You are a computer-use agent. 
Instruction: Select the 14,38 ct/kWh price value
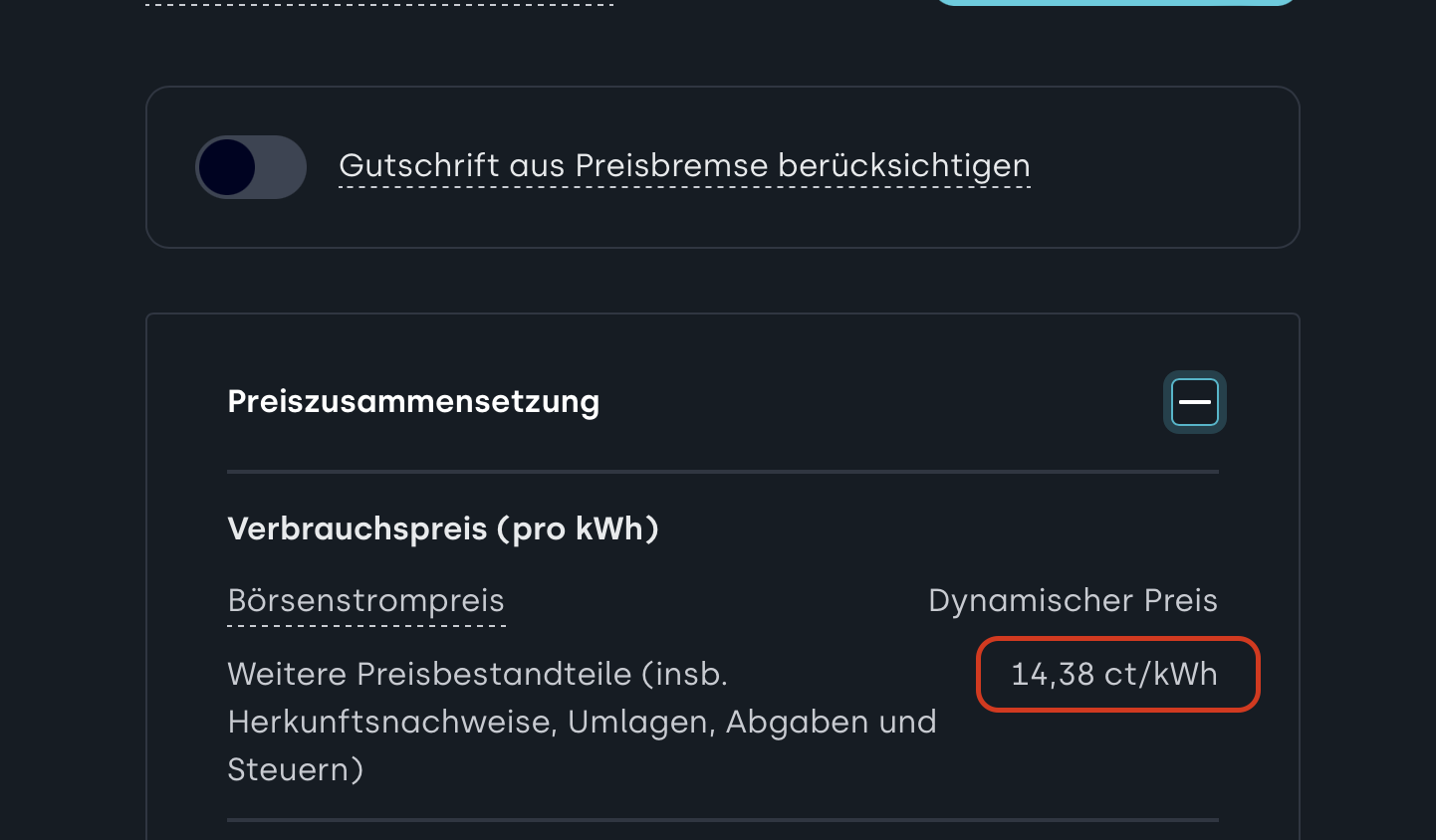[1113, 675]
